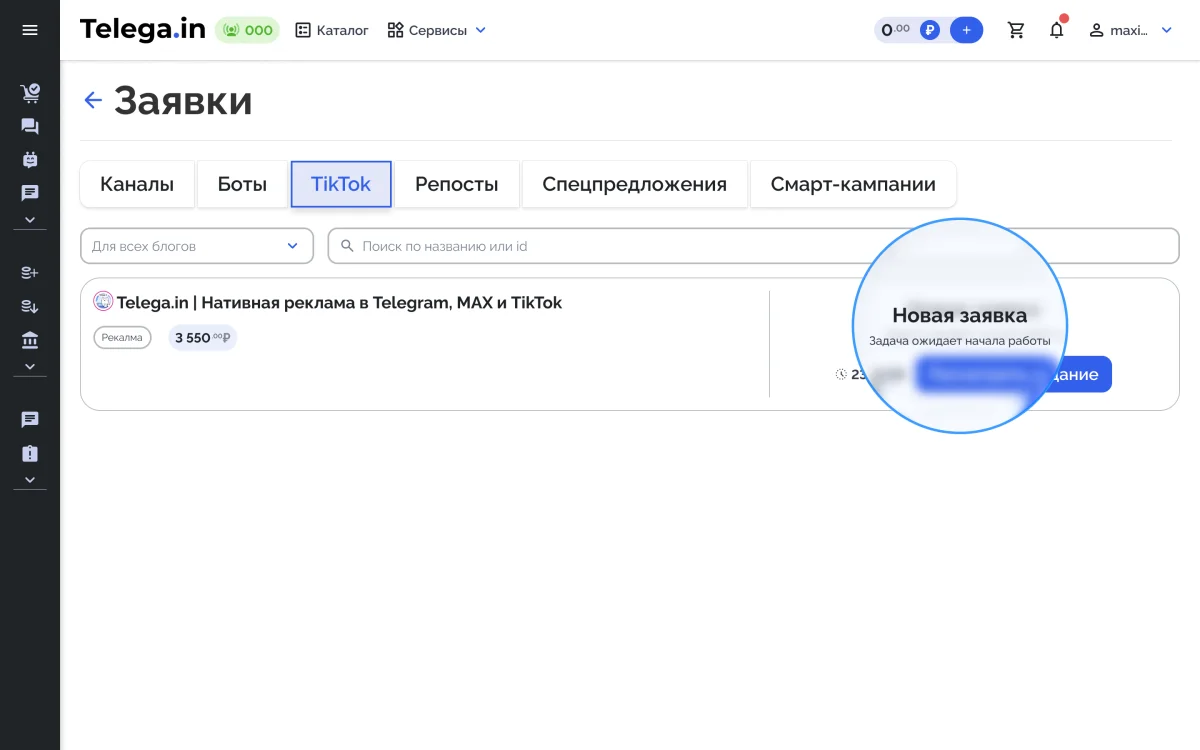
Task: Open the notifications bell
Action: click(1057, 30)
